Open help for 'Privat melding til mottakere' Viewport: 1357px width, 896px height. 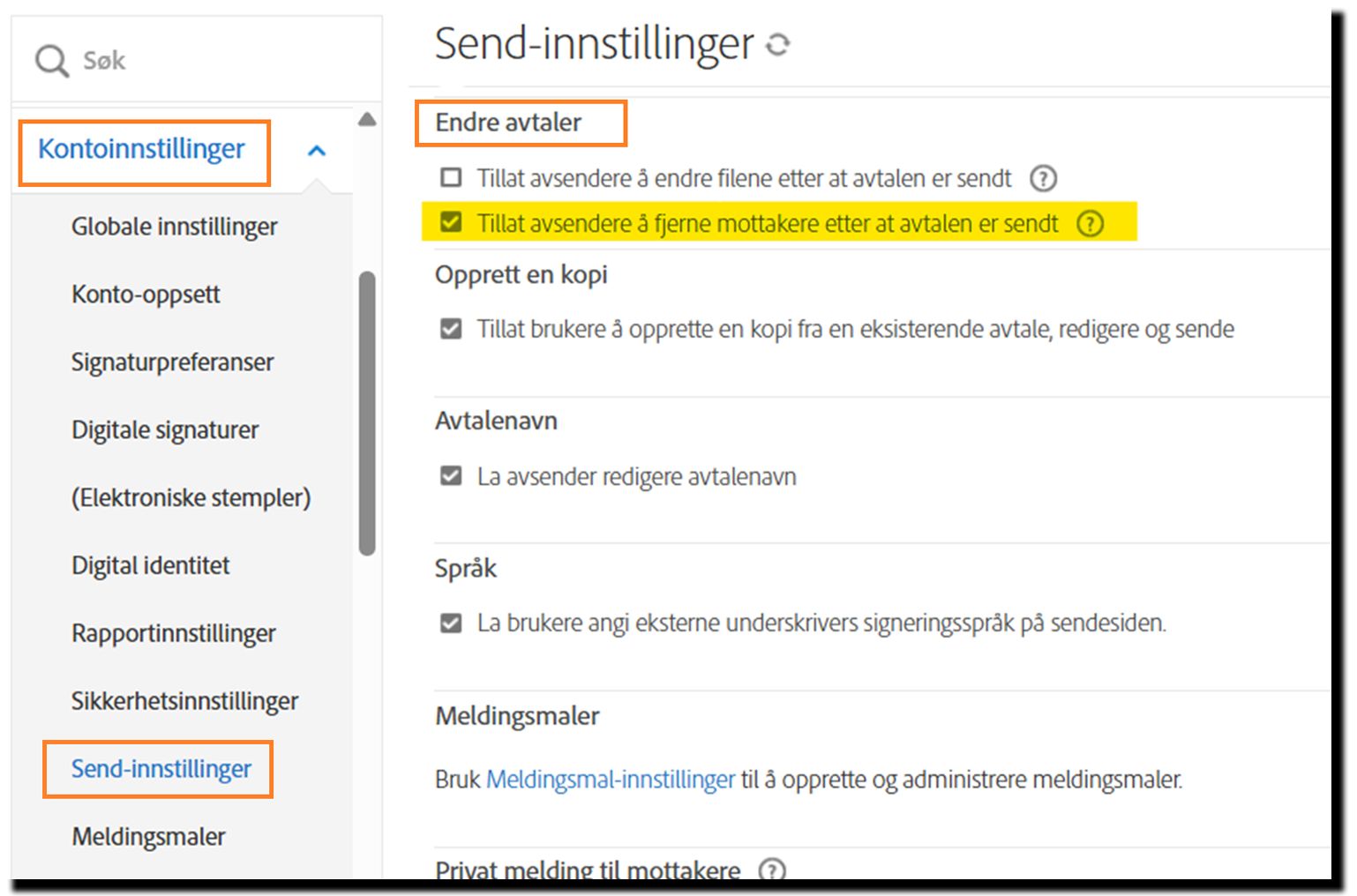click(772, 870)
